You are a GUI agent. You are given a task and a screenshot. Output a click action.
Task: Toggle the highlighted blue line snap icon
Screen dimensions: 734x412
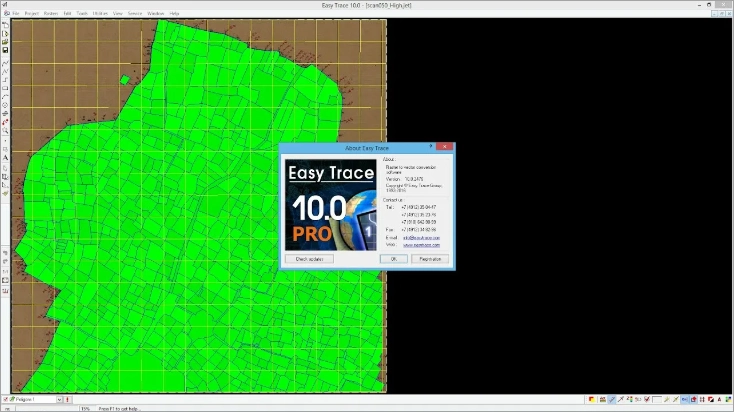coord(612,399)
